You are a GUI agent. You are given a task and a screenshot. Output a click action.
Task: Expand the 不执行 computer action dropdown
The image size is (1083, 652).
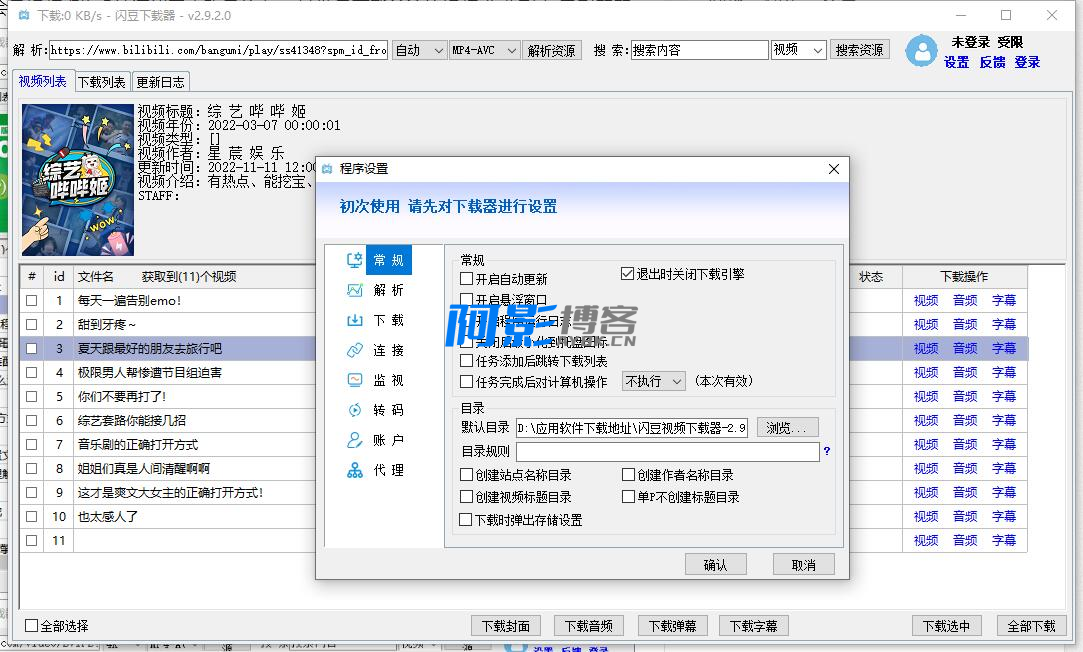click(x=653, y=381)
